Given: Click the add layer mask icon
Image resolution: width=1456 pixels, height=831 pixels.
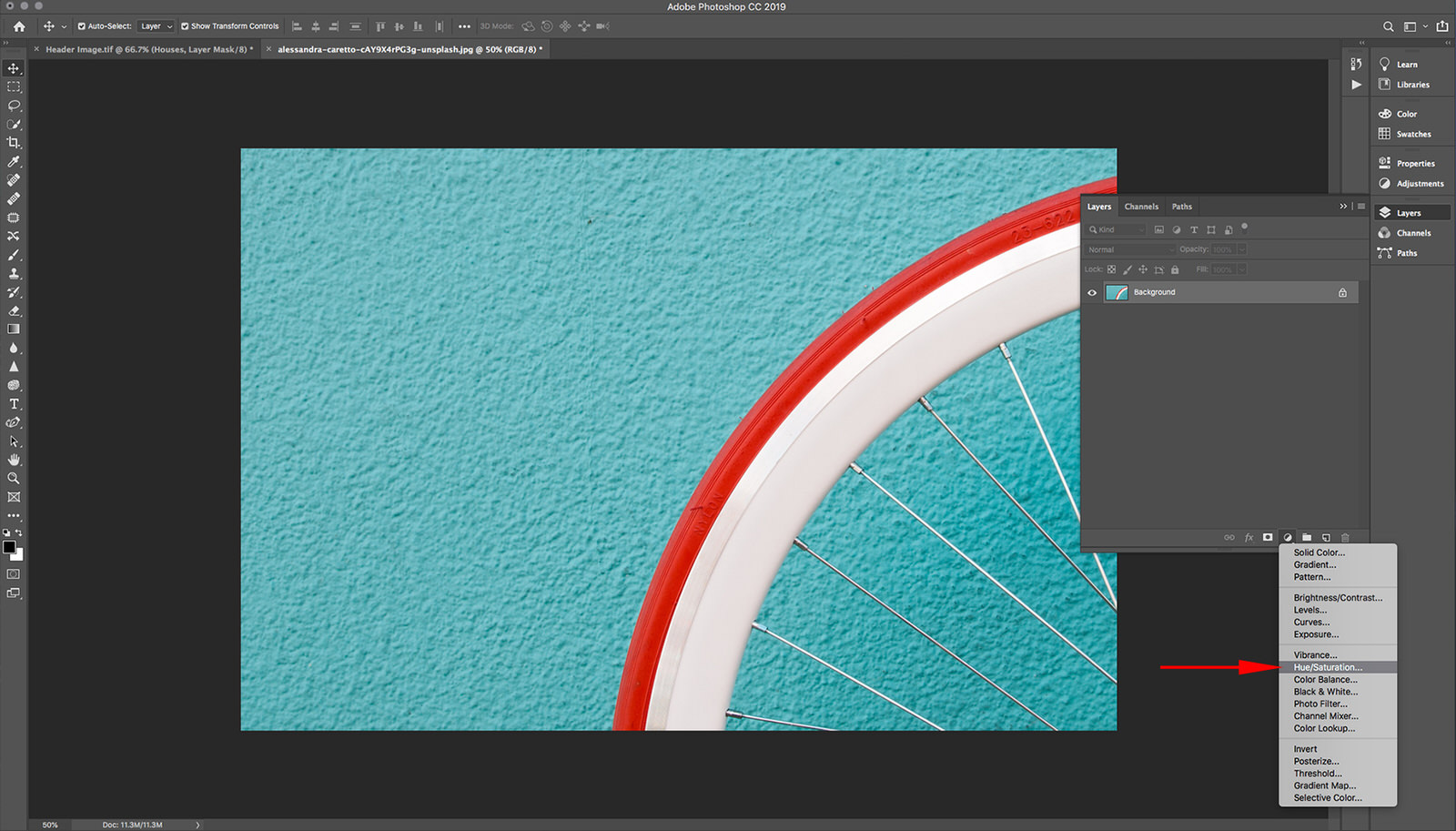Looking at the screenshot, I should pos(1268,538).
